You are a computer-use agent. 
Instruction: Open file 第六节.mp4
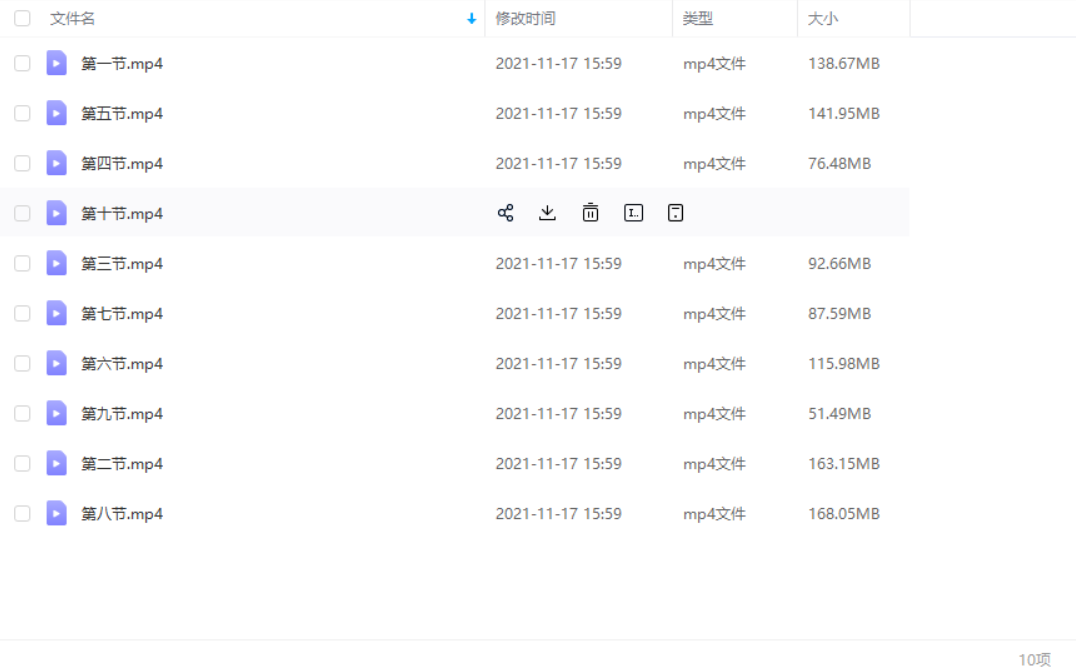(122, 365)
